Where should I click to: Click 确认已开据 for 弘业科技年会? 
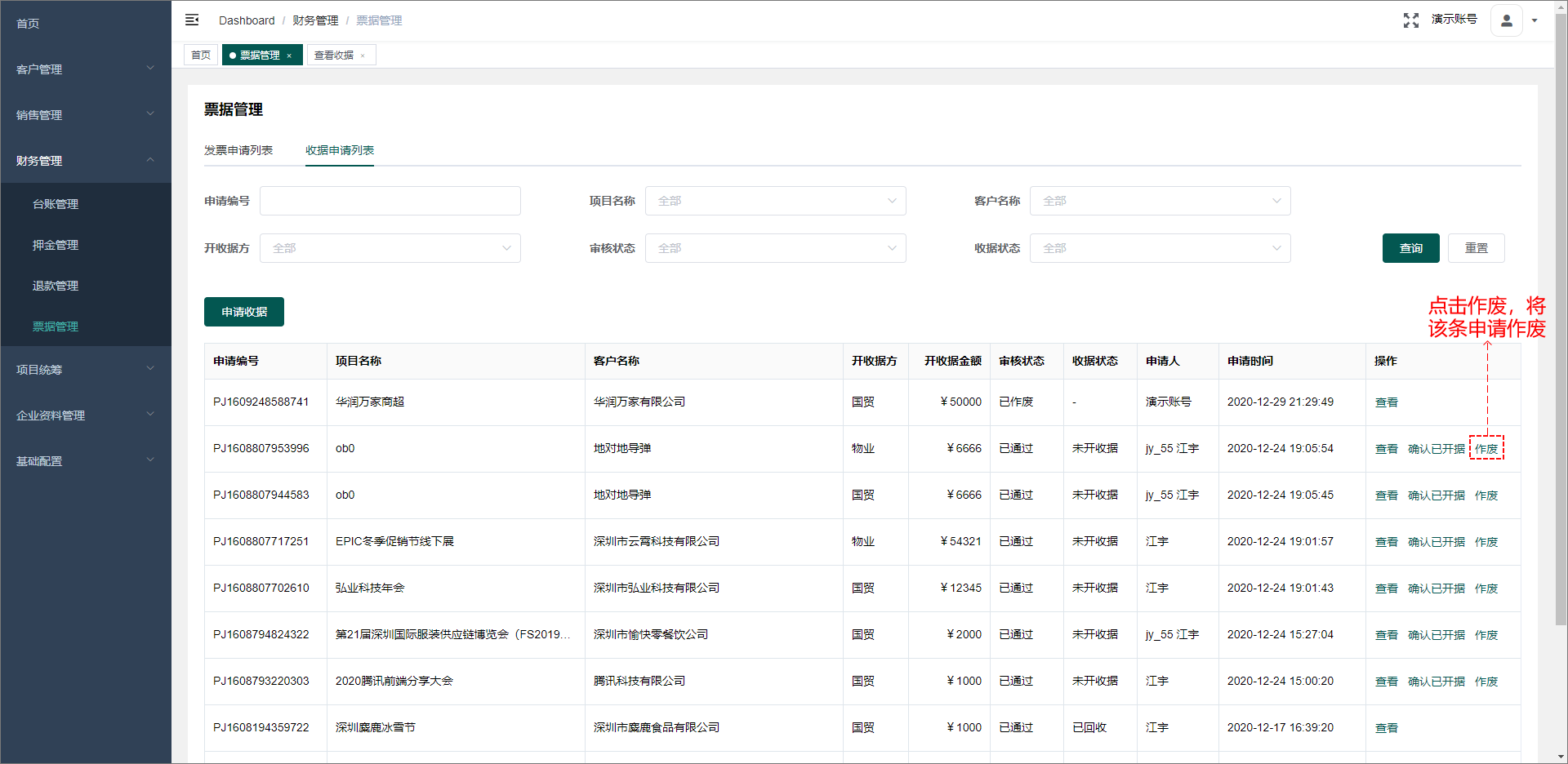[x=1437, y=589]
